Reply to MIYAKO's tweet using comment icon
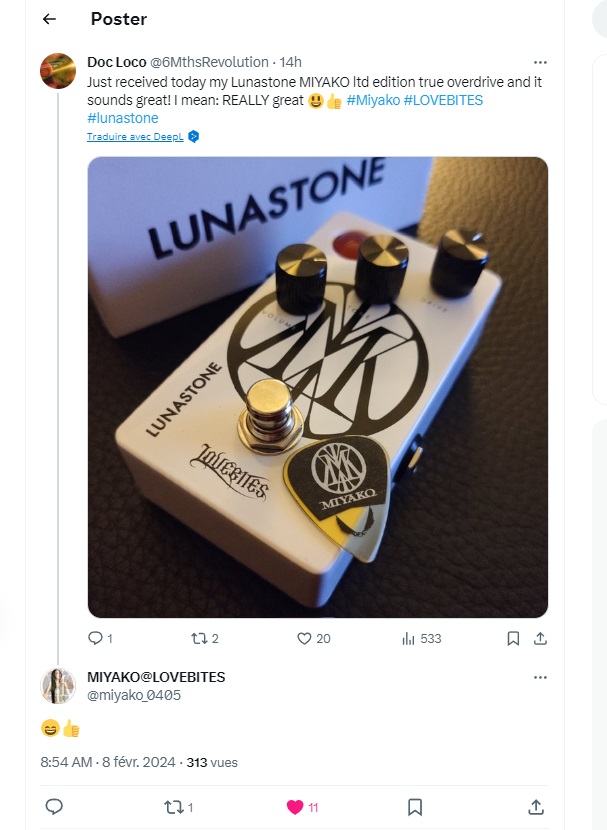Image resolution: width=607 pixels, height=830 pixels. 55,806
